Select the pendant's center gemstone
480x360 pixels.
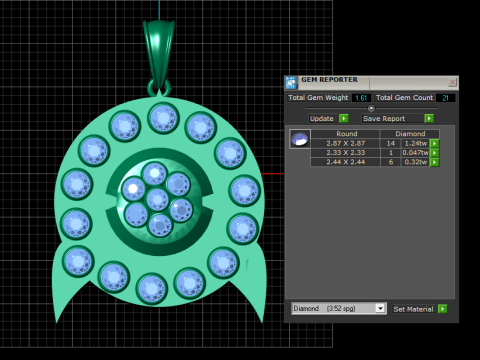tap(157, 199)
